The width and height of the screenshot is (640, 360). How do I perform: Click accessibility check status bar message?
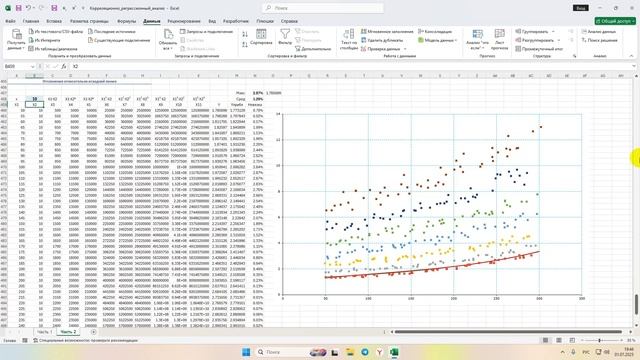(x=85, y=340)
